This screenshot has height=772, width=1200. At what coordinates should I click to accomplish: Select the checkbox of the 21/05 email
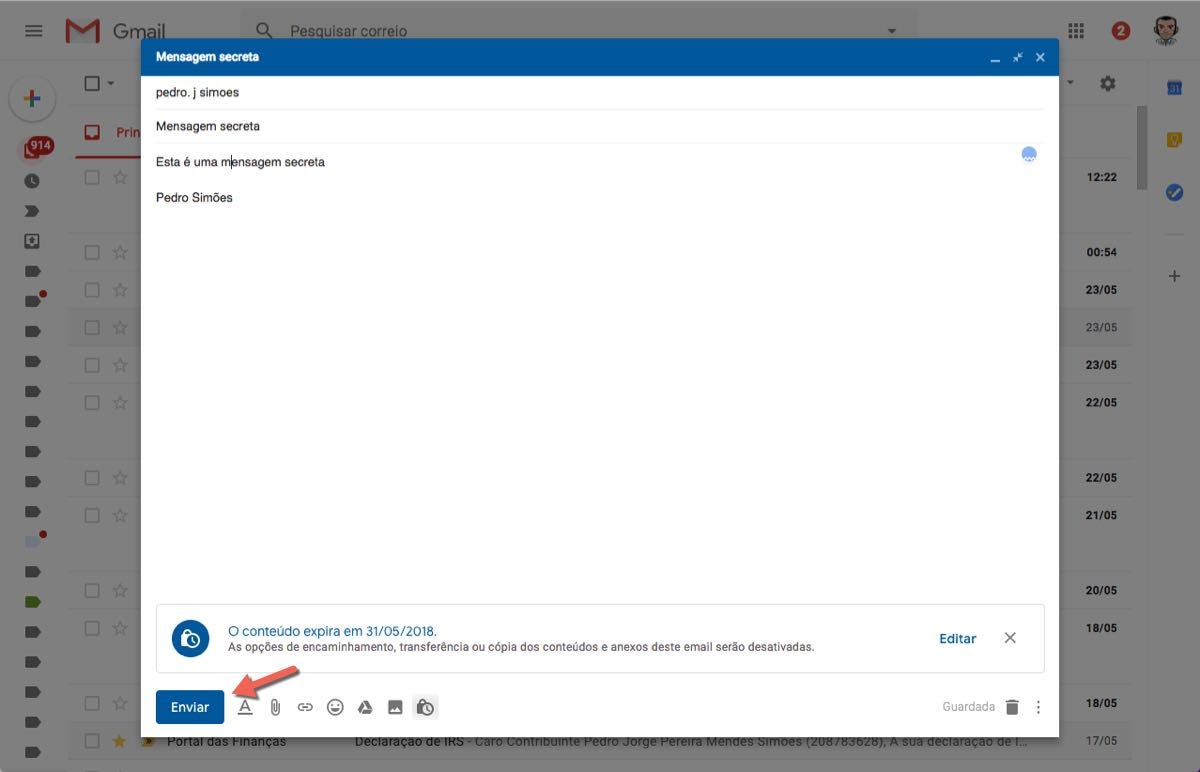92,515
